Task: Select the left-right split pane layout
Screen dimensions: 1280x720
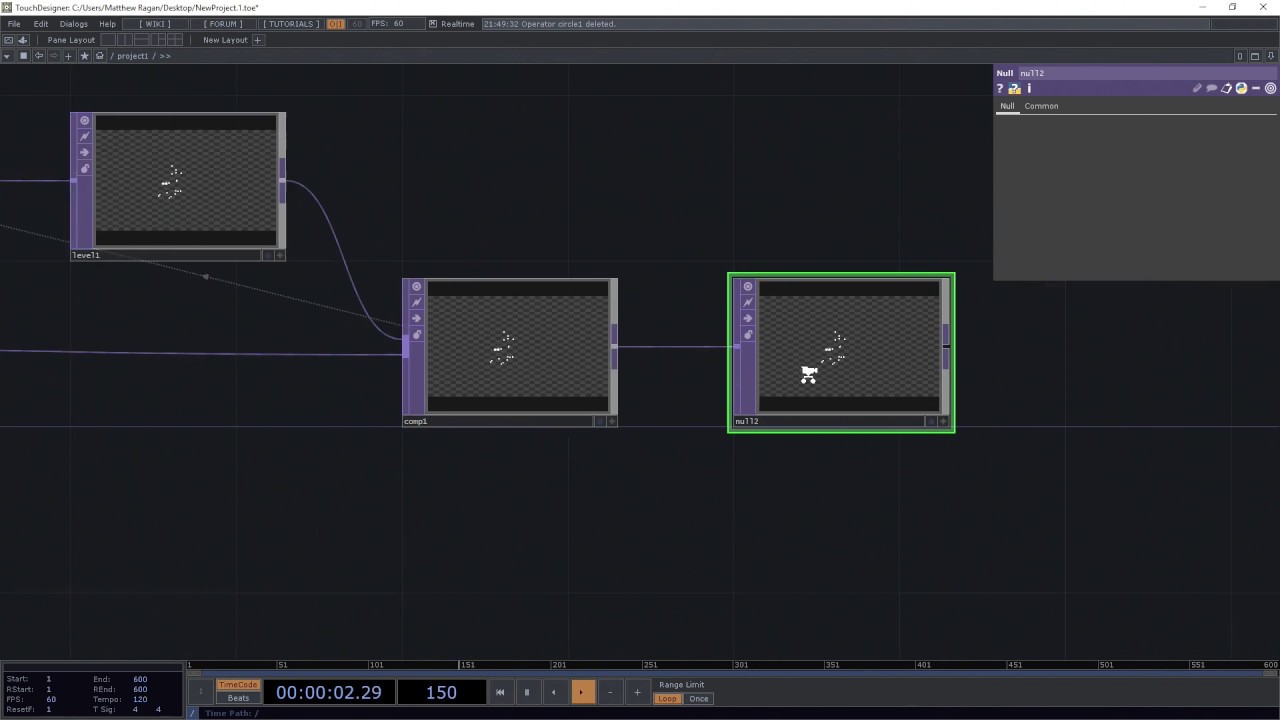Action: 124,40
